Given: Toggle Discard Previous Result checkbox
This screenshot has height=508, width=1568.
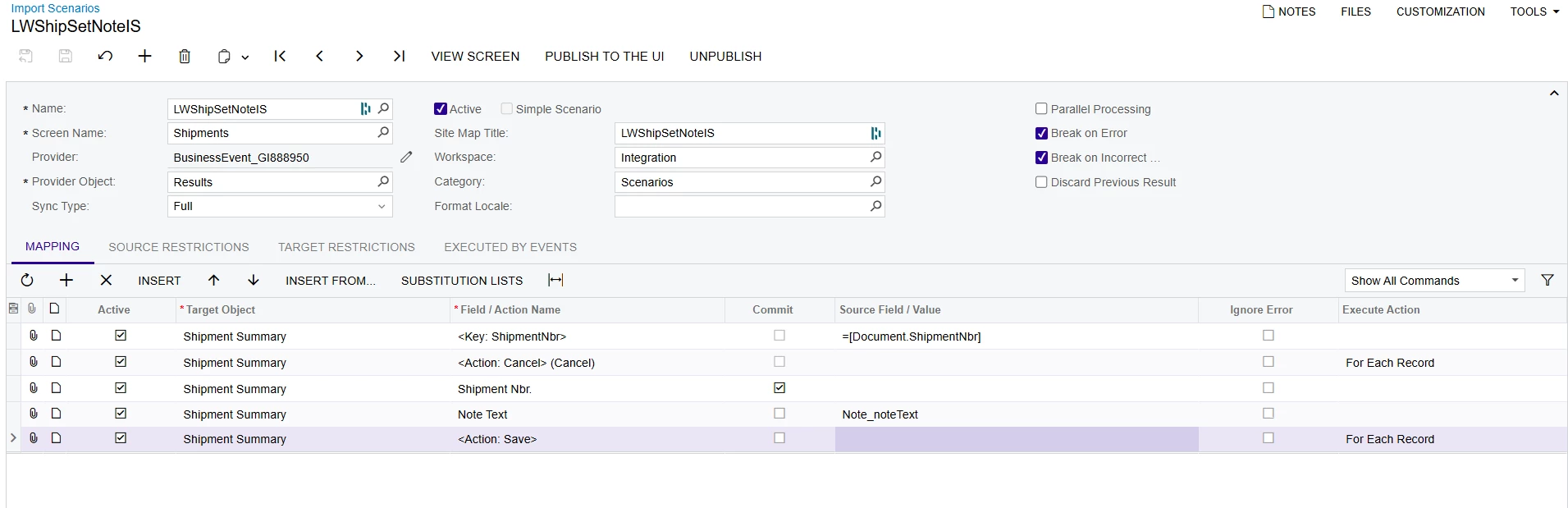Looking at the screenshot, I should pos(1041,182).
